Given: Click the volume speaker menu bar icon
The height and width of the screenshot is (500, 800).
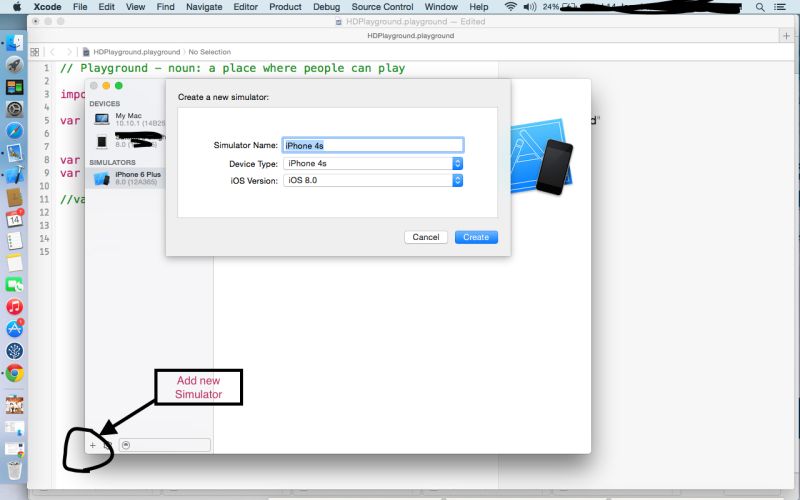Looking at the screenshot, I should click(530, 7).
